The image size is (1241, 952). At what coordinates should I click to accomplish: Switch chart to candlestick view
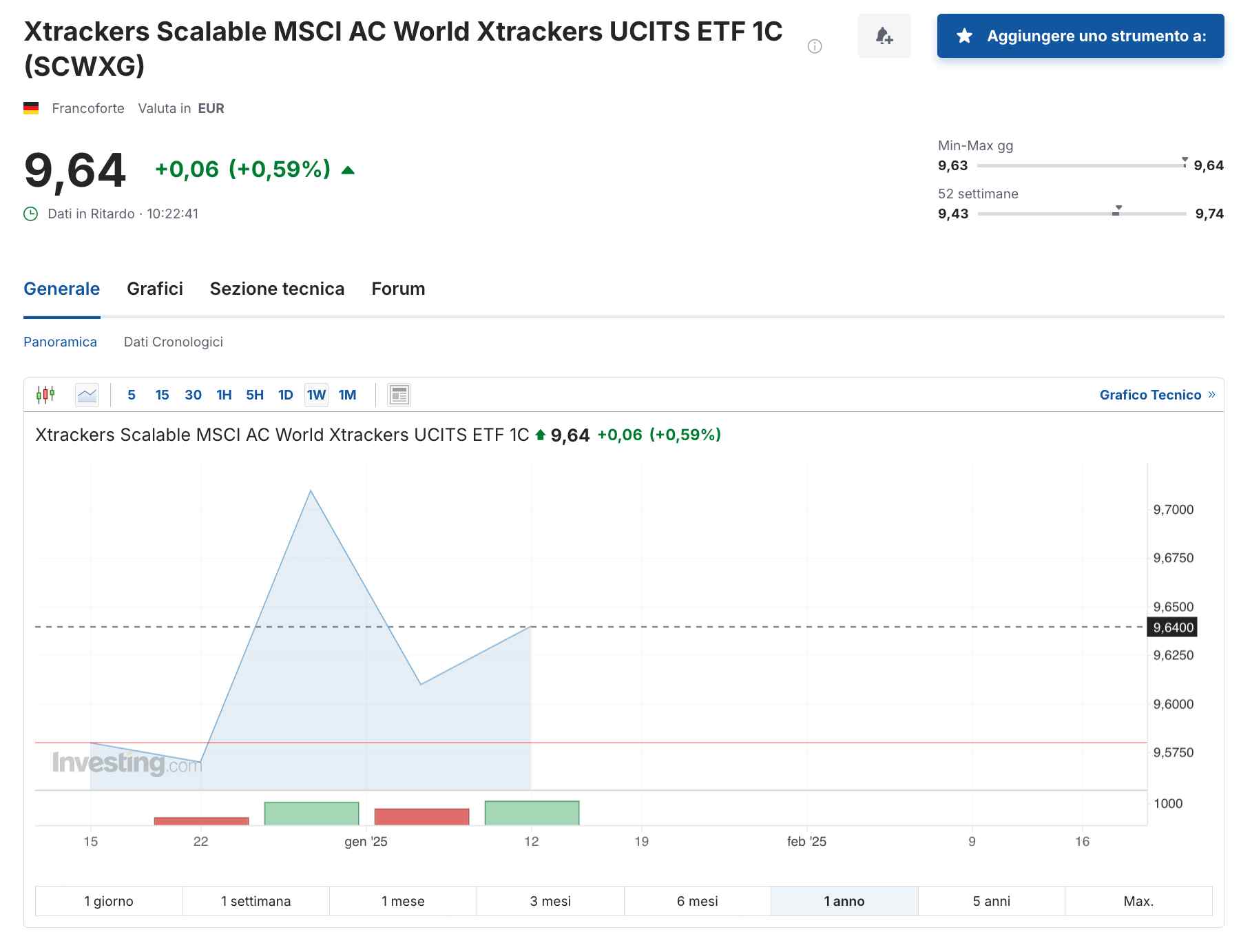point(45,394)
